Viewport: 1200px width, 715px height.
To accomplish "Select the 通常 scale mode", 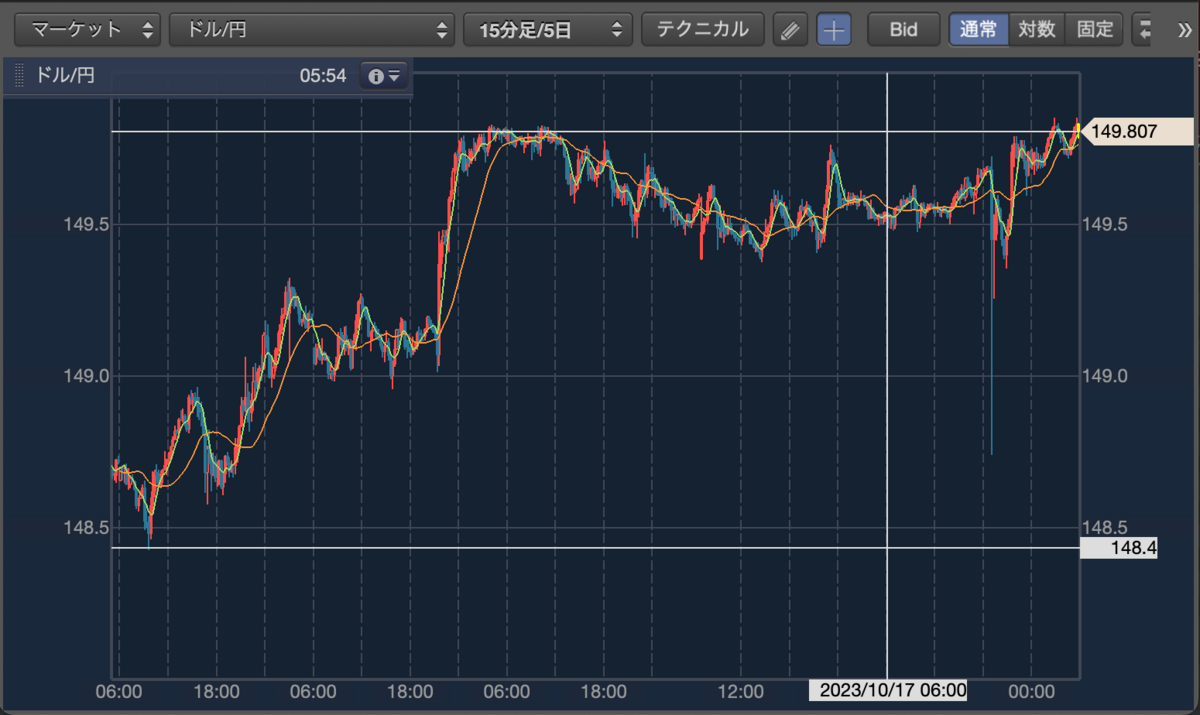I will [x=979, y=29].
